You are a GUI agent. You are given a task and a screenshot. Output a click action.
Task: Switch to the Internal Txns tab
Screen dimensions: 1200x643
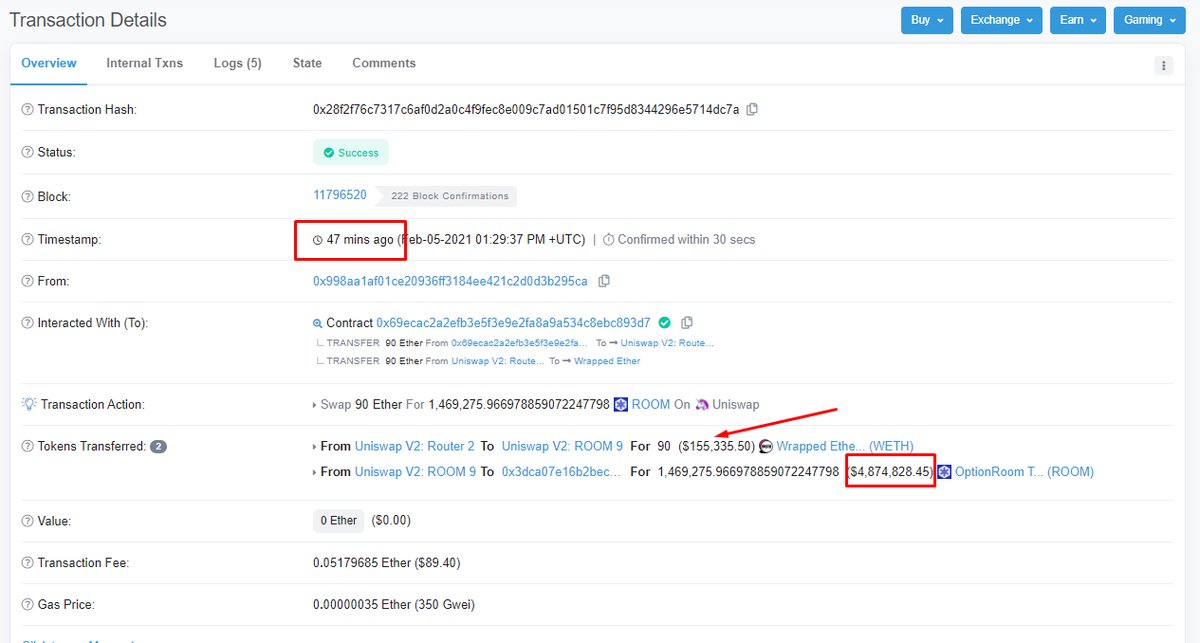(x=145, y=63)
